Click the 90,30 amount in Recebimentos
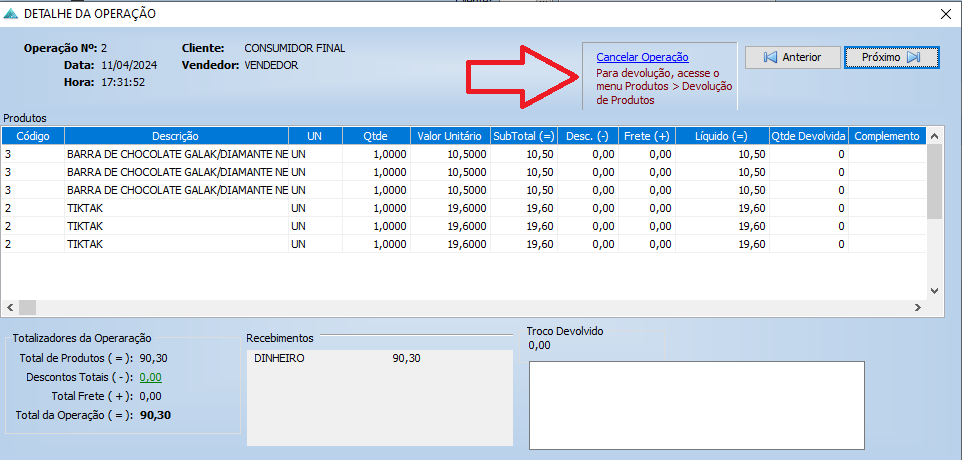This screenshot has height=460, width=962. (406, 358)
